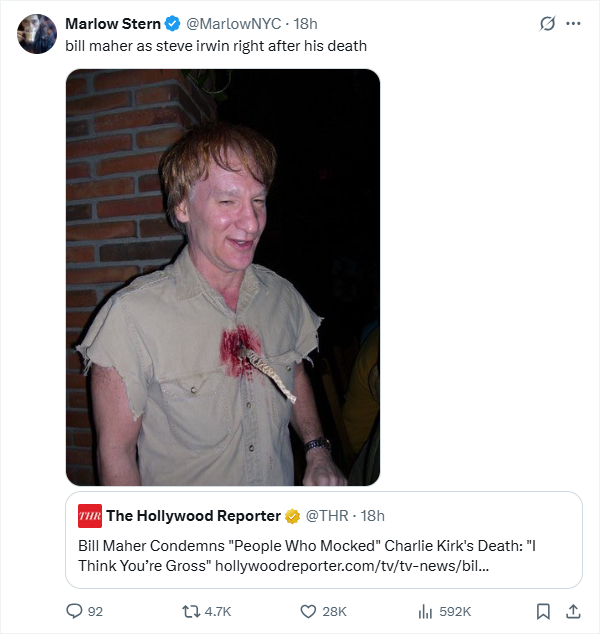The height and width of the screenshot is (634, 600).
Task: Open the hollywoodreporter.com article link
Action: [352, 566]
